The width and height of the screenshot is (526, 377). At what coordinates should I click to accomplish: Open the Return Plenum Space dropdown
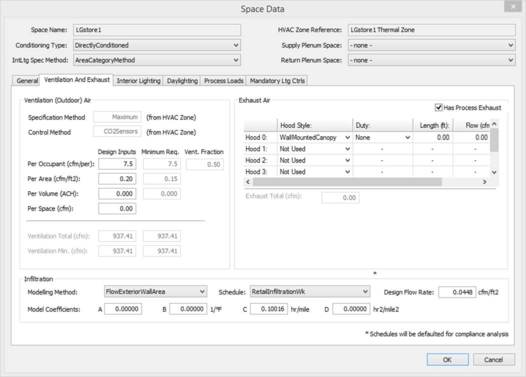(x=431, y=60)
